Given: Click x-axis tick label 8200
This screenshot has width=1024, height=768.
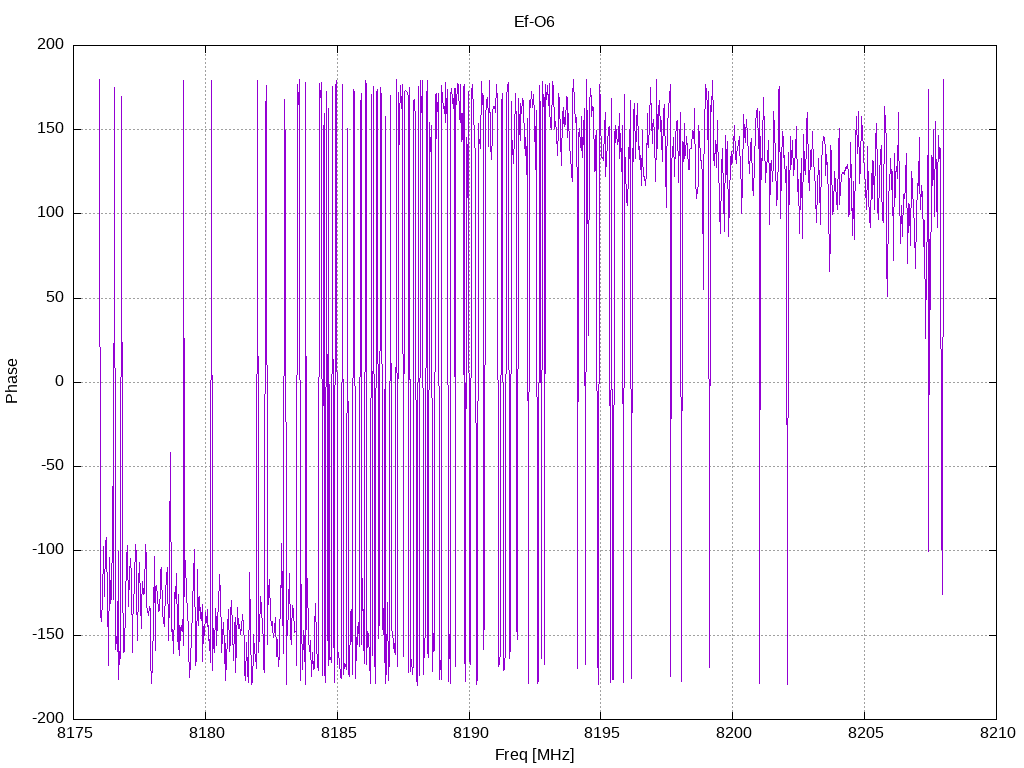Looking at the screenshot, I should pyautogui.click(x=734, y=733).
